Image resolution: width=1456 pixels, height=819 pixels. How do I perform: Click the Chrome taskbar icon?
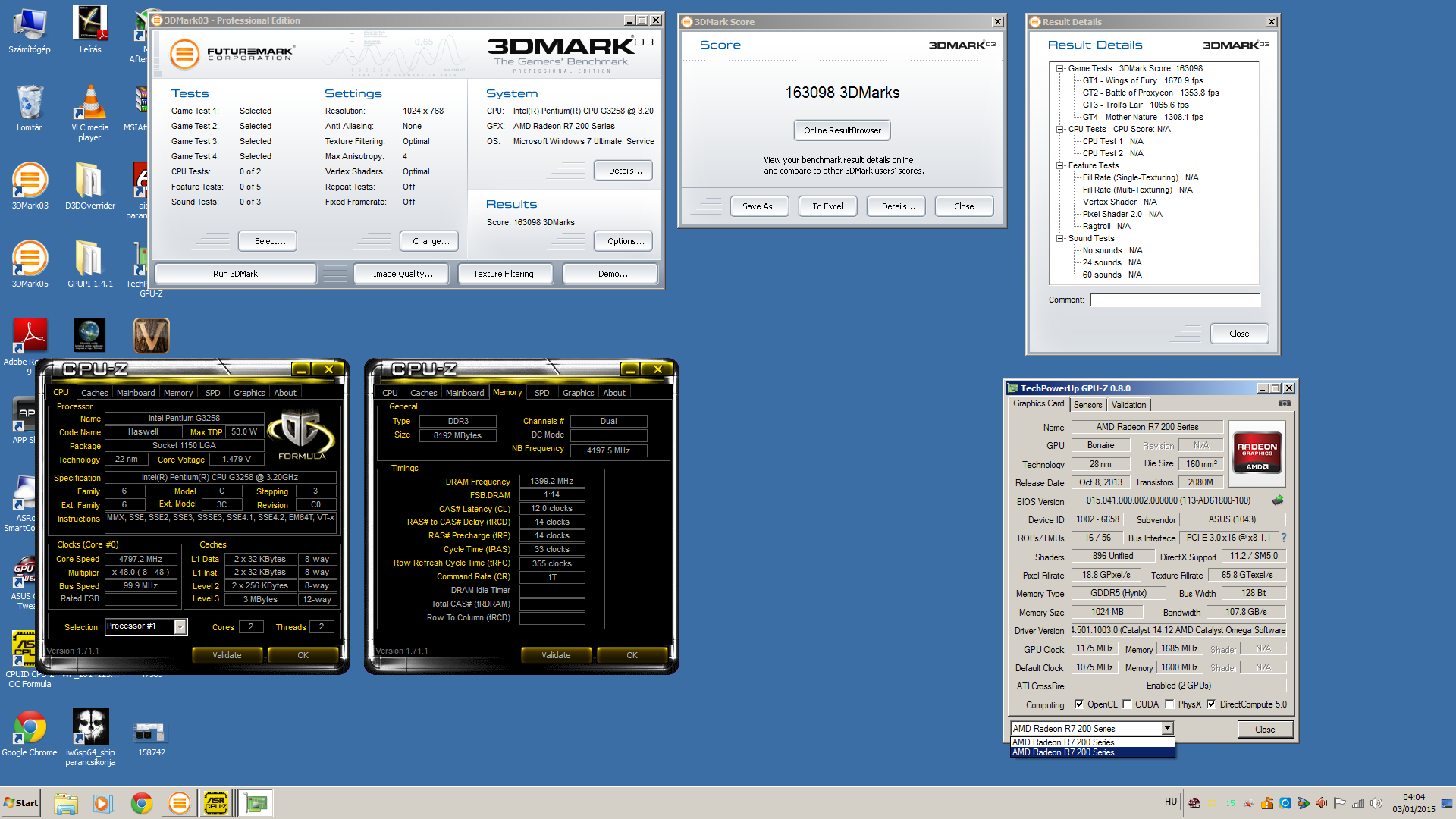pos(142,803)
